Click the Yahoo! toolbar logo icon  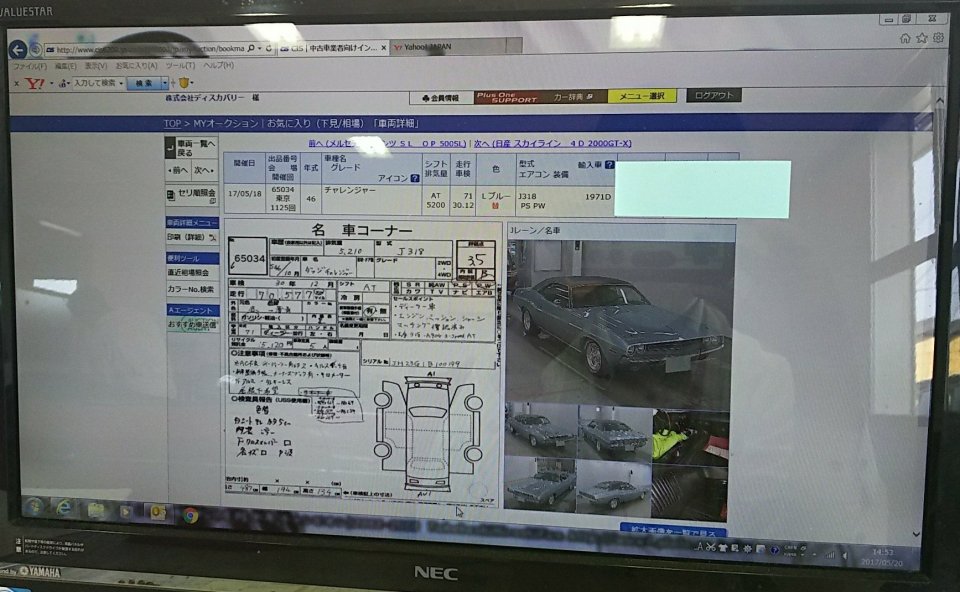[34, 83]
